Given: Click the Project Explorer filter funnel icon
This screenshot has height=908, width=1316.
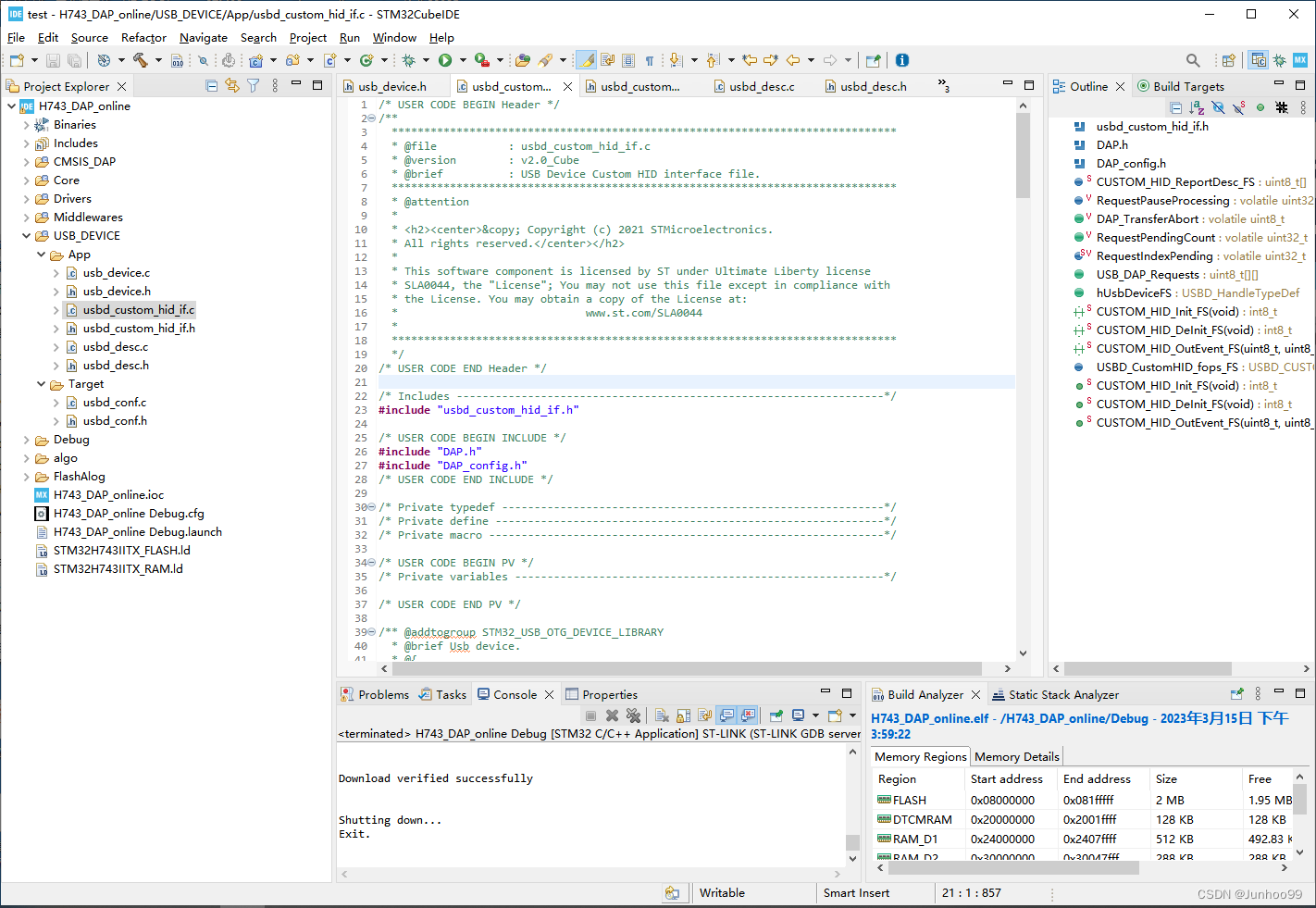Looking at the screenshot, I should point(253,86).
